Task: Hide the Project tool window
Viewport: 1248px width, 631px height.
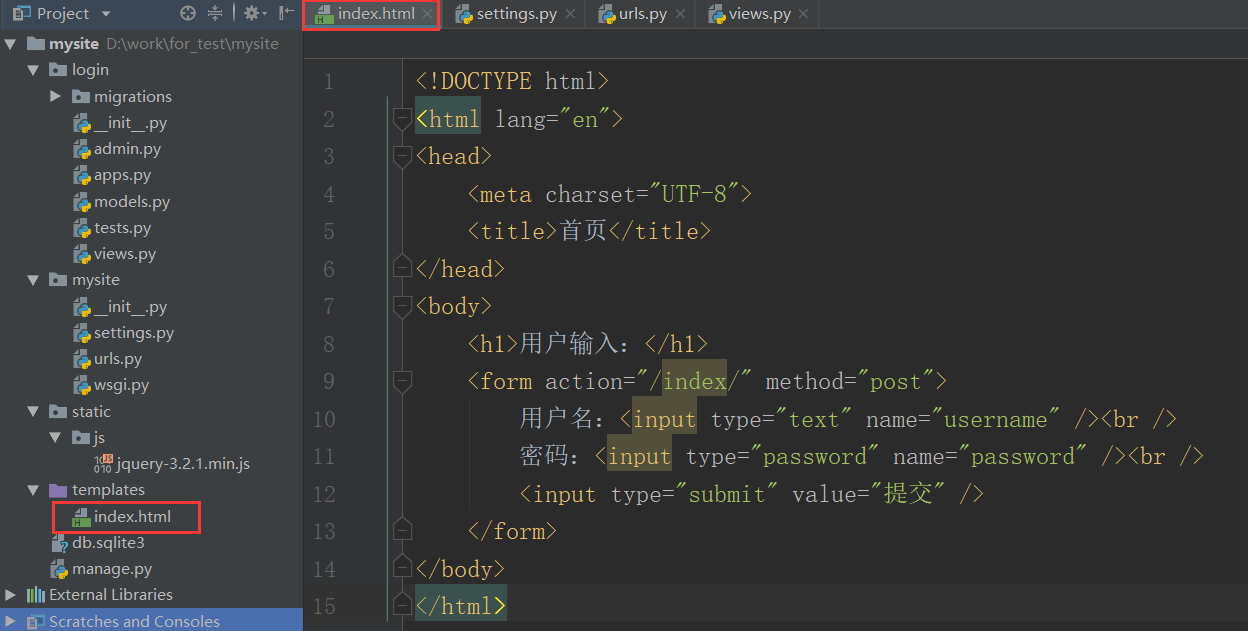Action: (287, 14)
